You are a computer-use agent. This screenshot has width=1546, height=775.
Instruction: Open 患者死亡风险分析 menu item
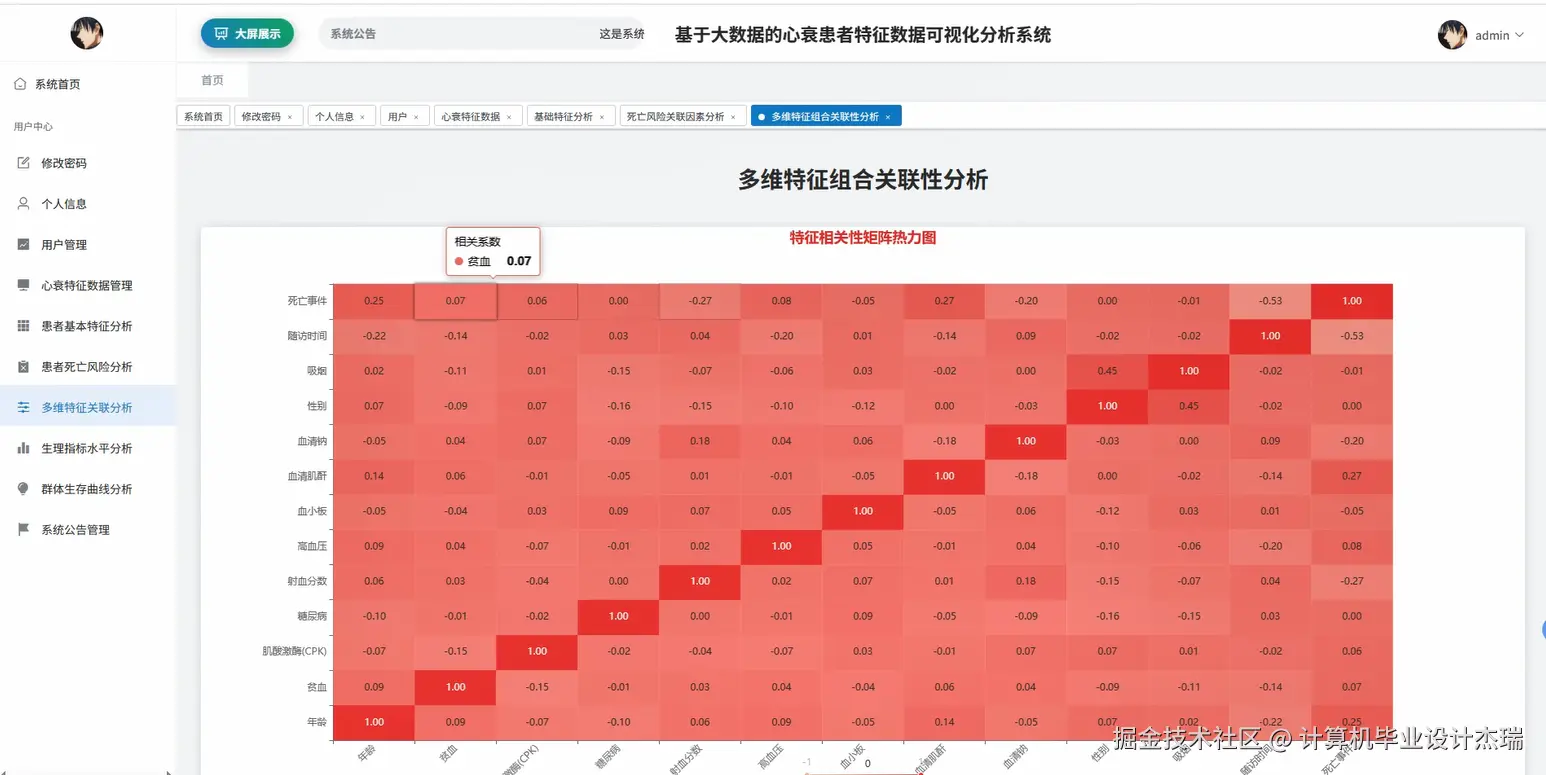(88, 367)
